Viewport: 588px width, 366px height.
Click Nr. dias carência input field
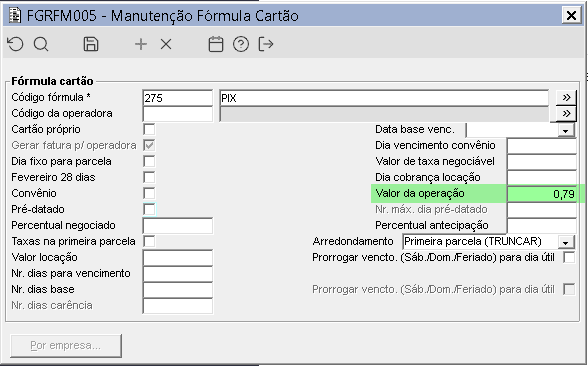178,306
